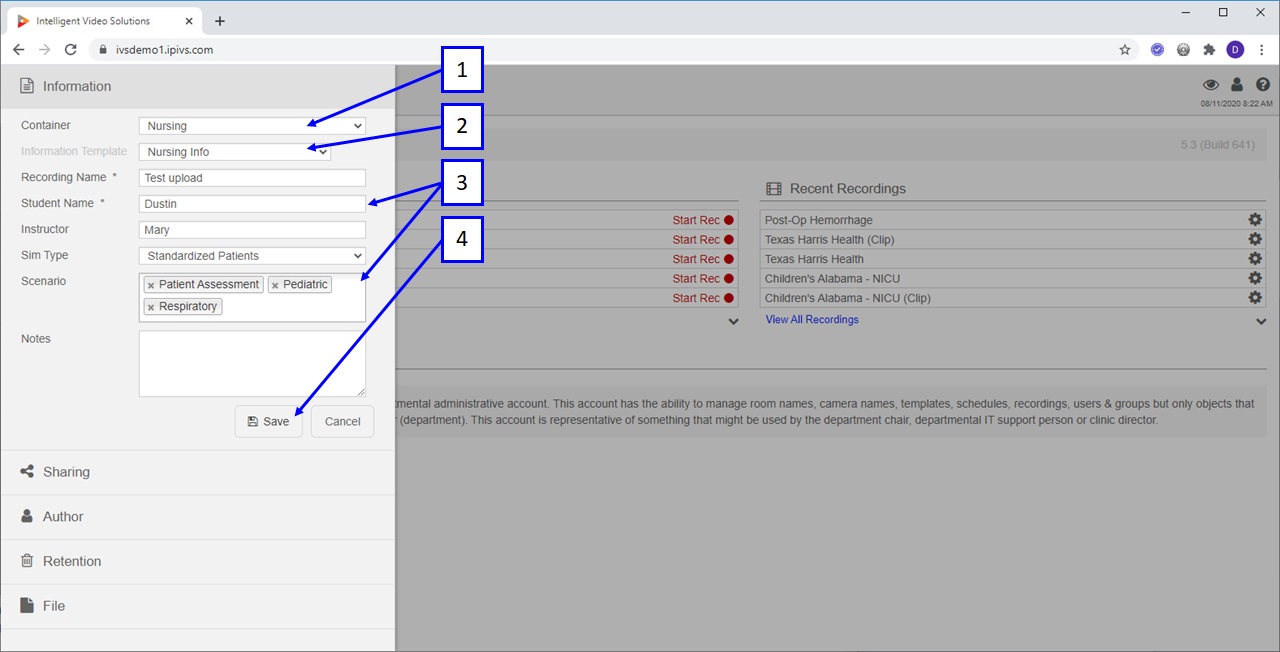Open the Sim Type dropdown

[x=252, y=256]
